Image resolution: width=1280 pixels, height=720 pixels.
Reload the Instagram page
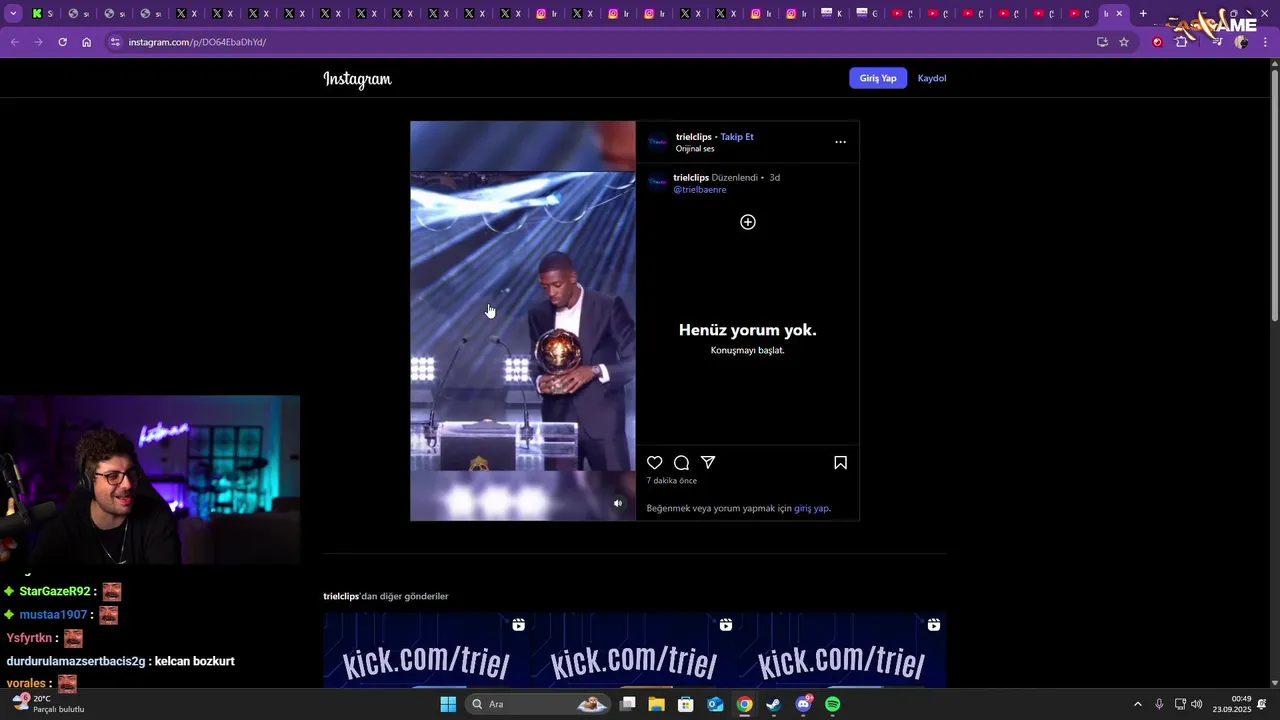tap(62, 42)
